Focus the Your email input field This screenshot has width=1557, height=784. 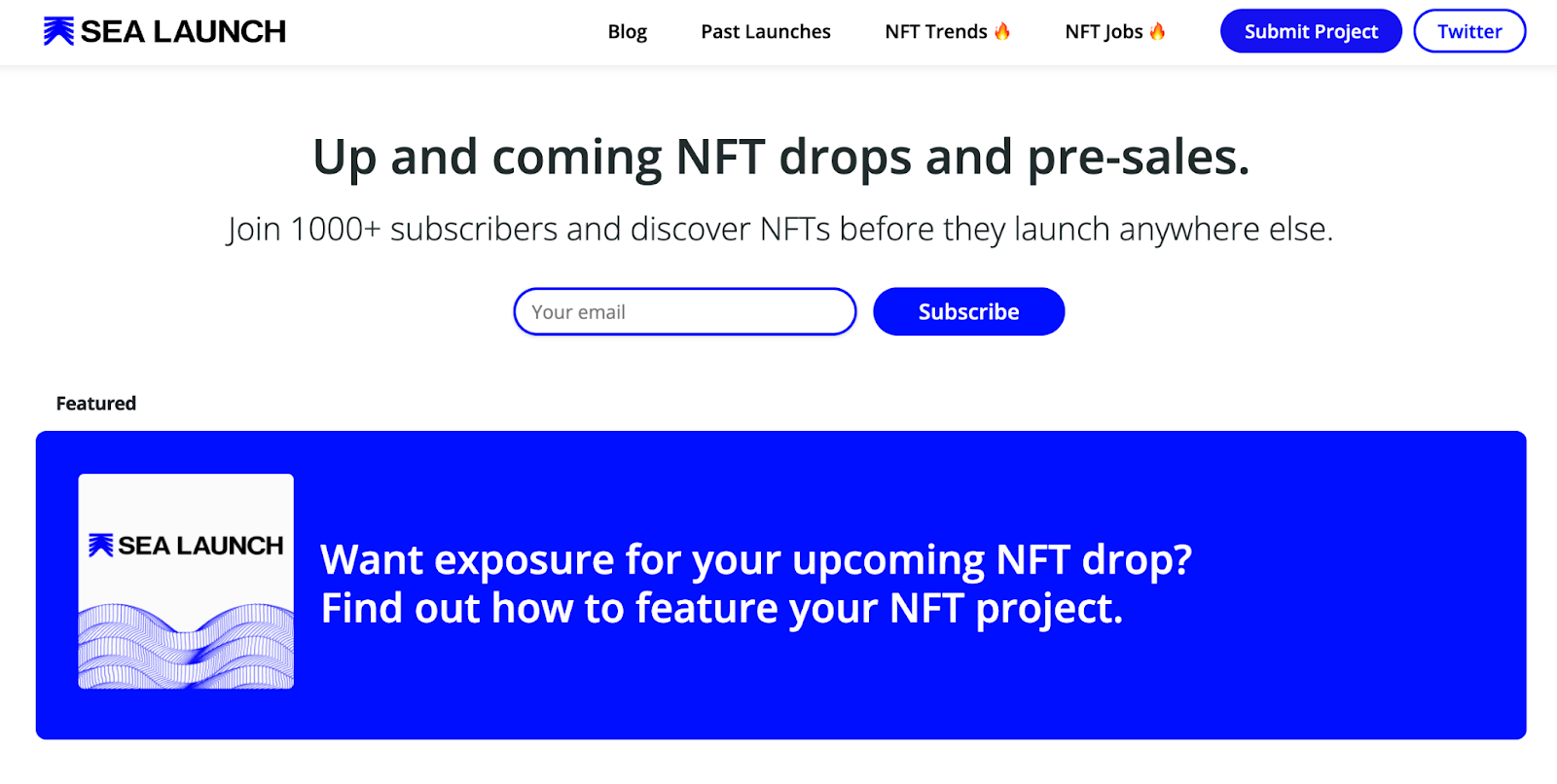coord(685,311)
